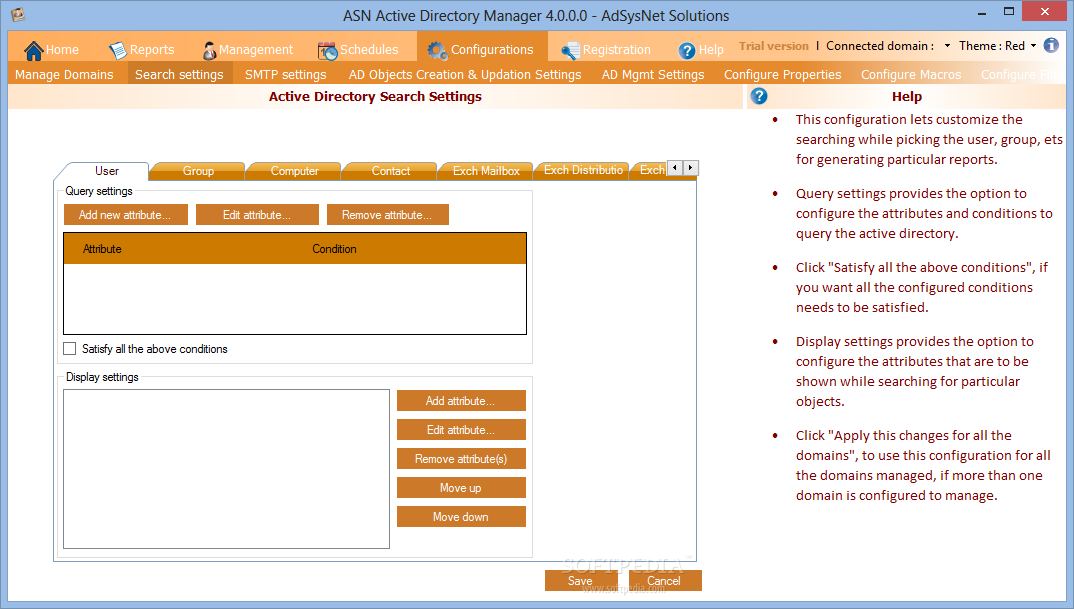Switch to the Exch Mailbox tab
1074x609 pixels.
486,171
